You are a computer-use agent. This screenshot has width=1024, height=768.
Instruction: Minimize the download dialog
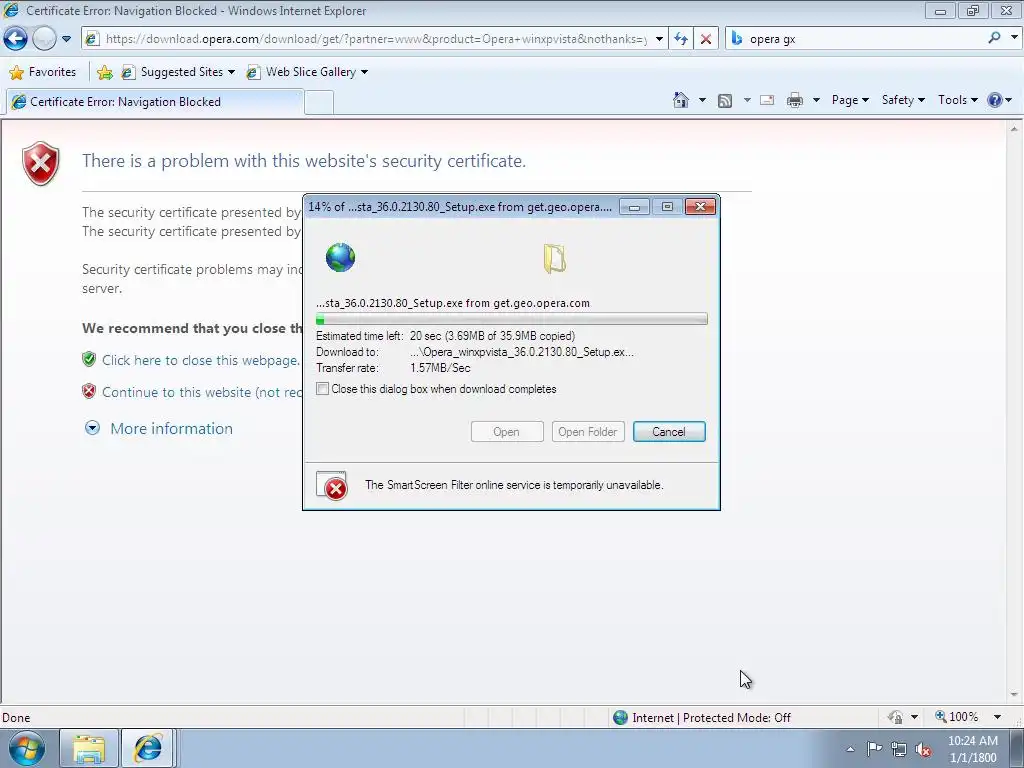[x=634, y=207]
